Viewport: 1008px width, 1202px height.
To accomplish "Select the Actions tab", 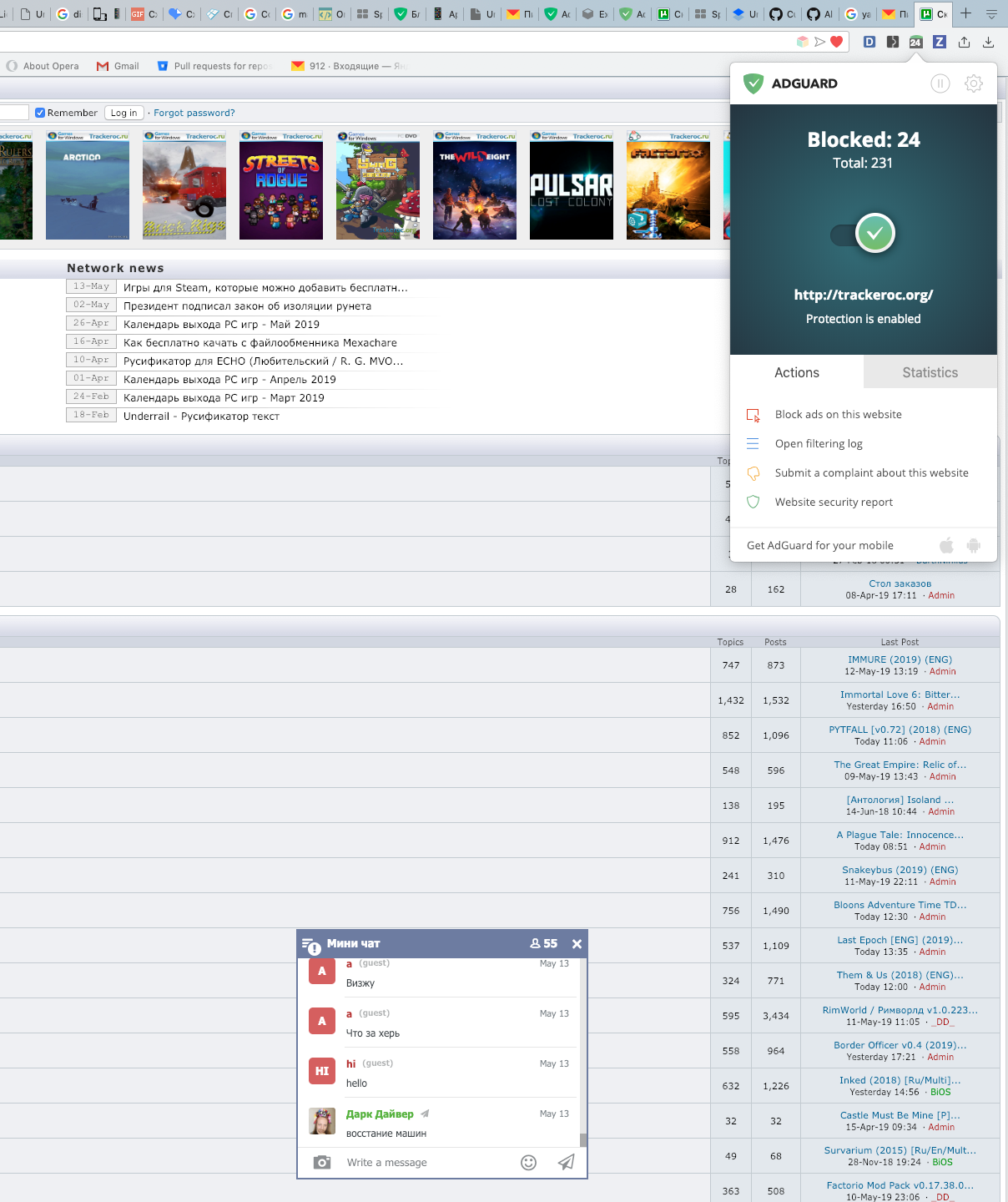I will pos(796,372).
